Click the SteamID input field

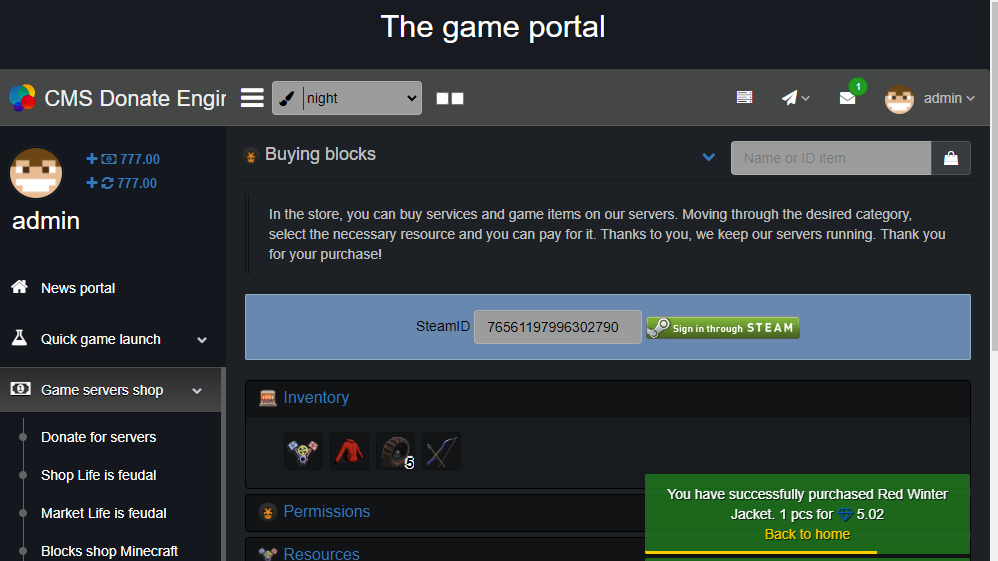(557, 327)
